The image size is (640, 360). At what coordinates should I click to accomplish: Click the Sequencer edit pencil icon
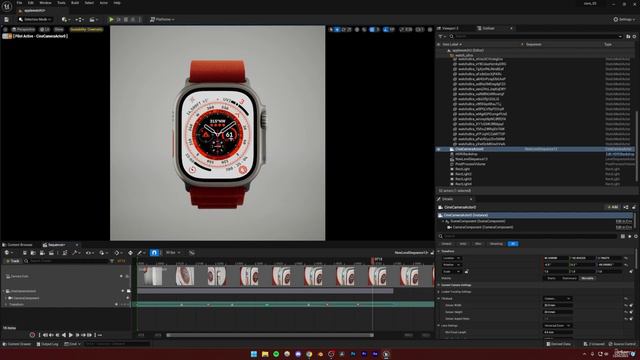tap(140, 253)
